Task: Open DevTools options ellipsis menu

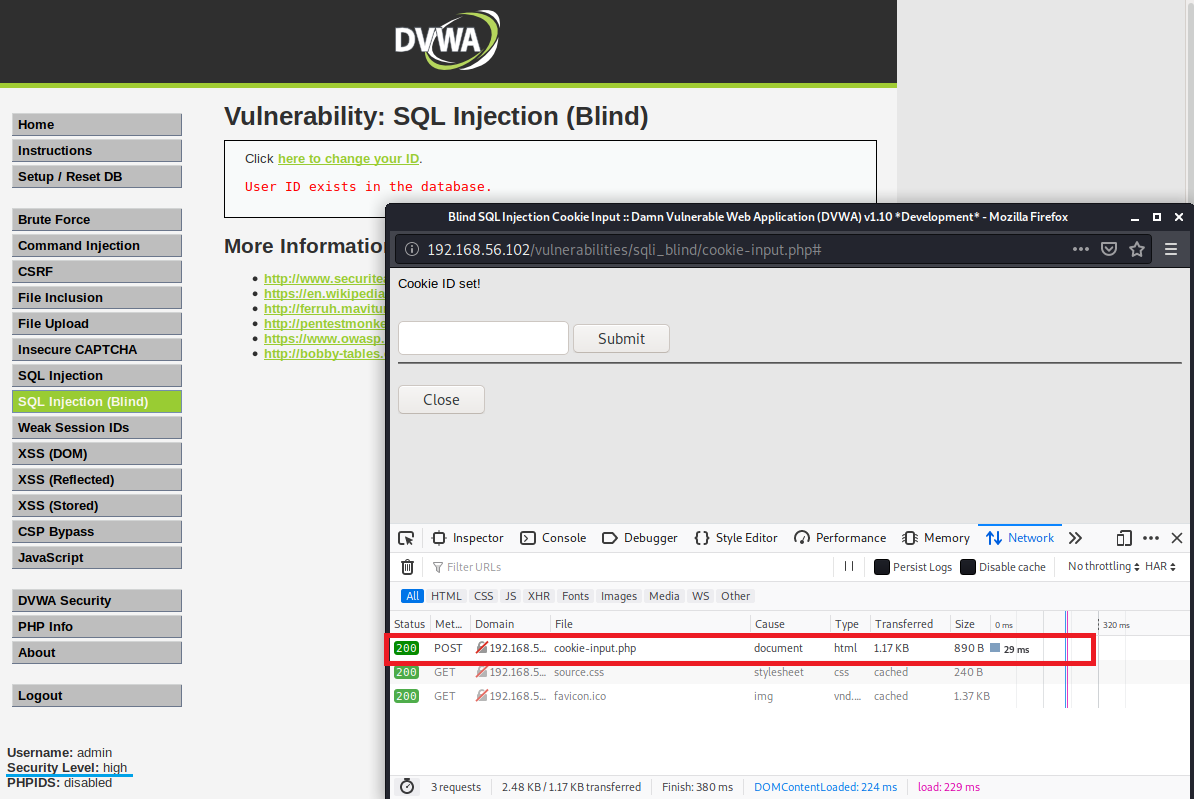Action: [1151, 539]
